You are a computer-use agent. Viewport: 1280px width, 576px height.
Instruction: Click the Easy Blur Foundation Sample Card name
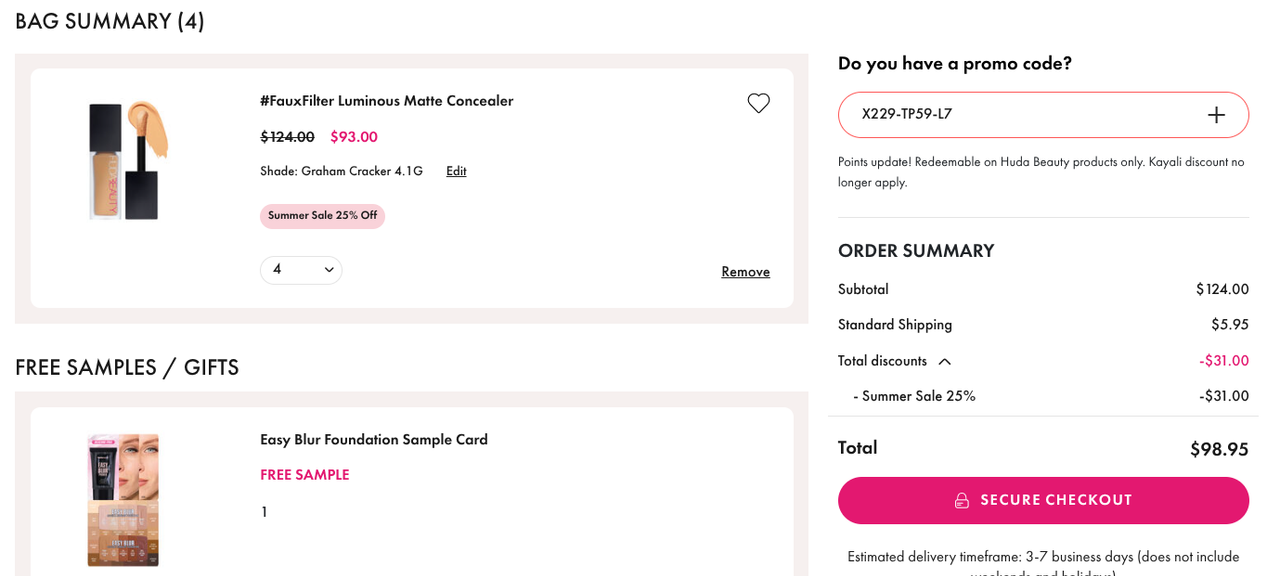click(374, 439)
